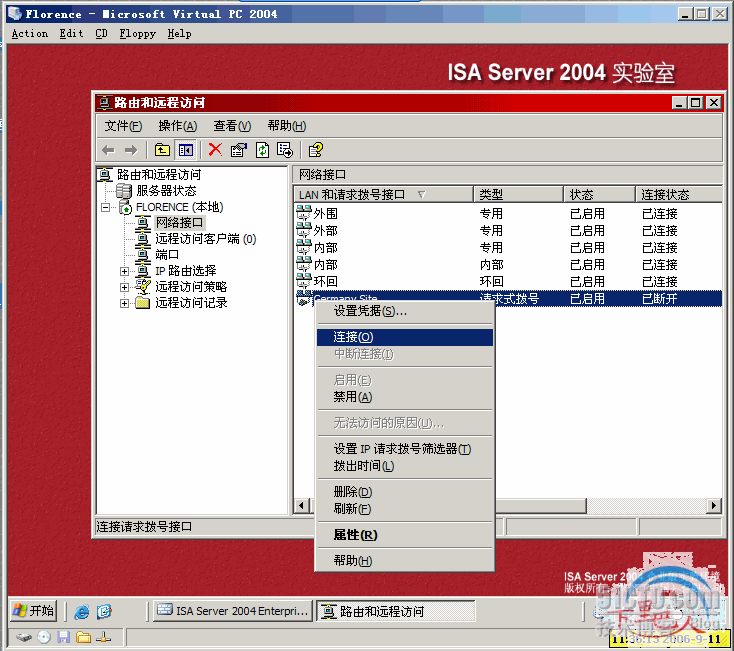Click the hard disk icon in VPC status bar
The width and height of the screenshot is (734, 651).
click(x=23, y=637)
